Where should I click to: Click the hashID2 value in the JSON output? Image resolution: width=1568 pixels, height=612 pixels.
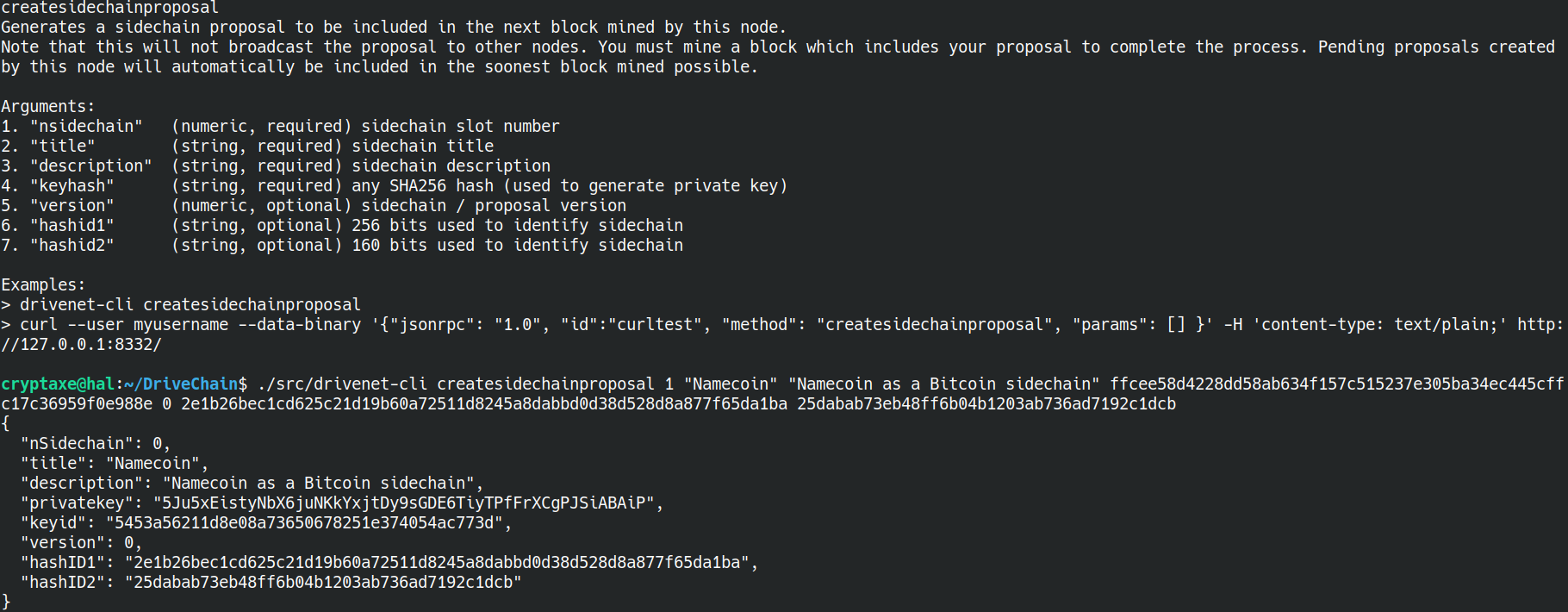323,582
